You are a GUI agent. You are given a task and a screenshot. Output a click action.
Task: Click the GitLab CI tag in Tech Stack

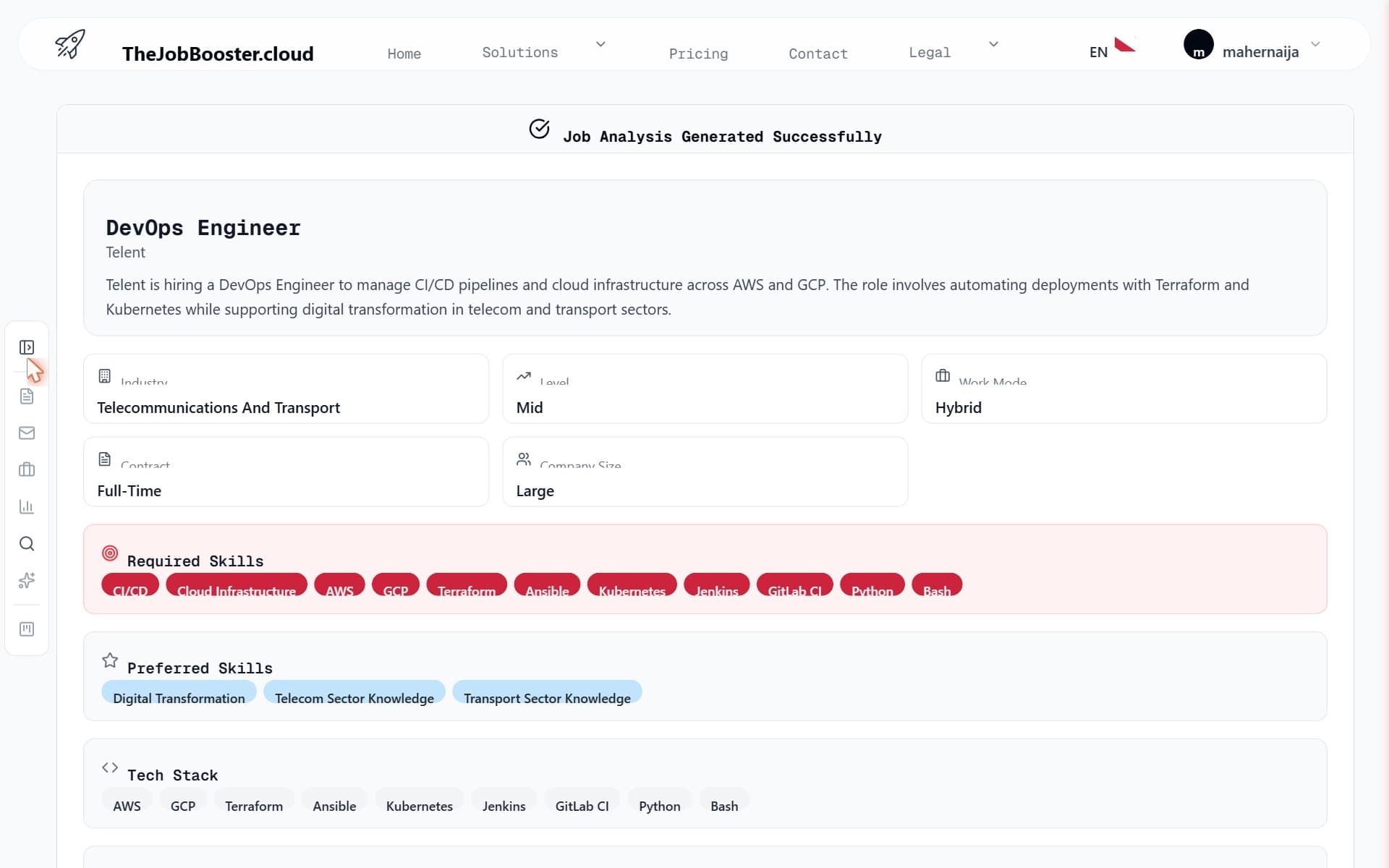[582, 800]
